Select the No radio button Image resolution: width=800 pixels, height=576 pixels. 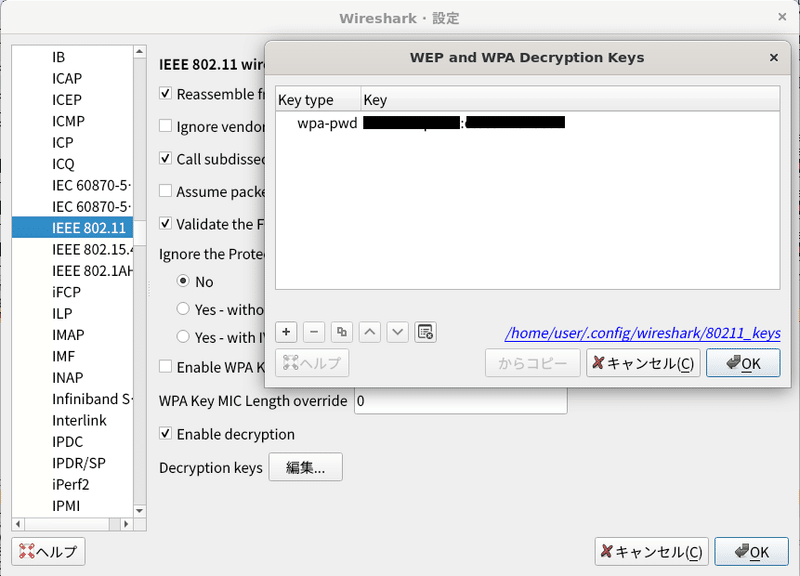(x=183, y=281)
